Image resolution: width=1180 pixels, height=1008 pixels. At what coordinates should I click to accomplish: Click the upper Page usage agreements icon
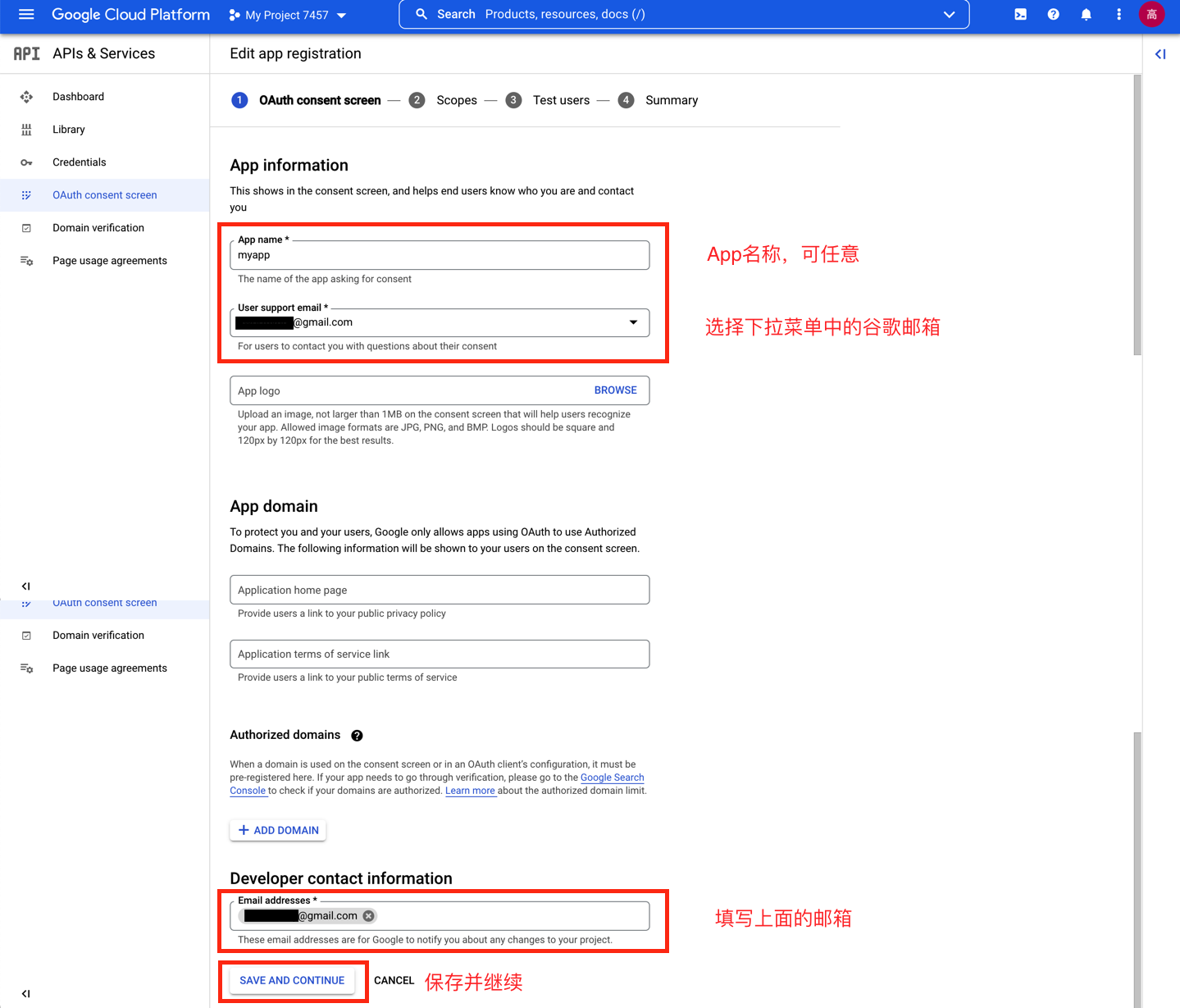26,261
